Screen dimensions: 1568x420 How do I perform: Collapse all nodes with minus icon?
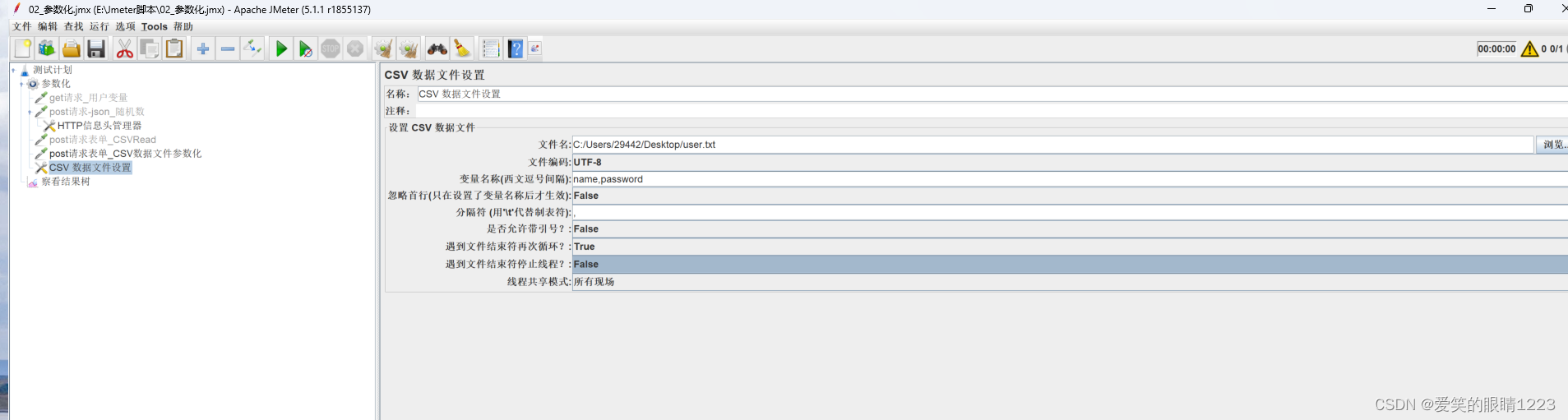[x=228, y=48]
